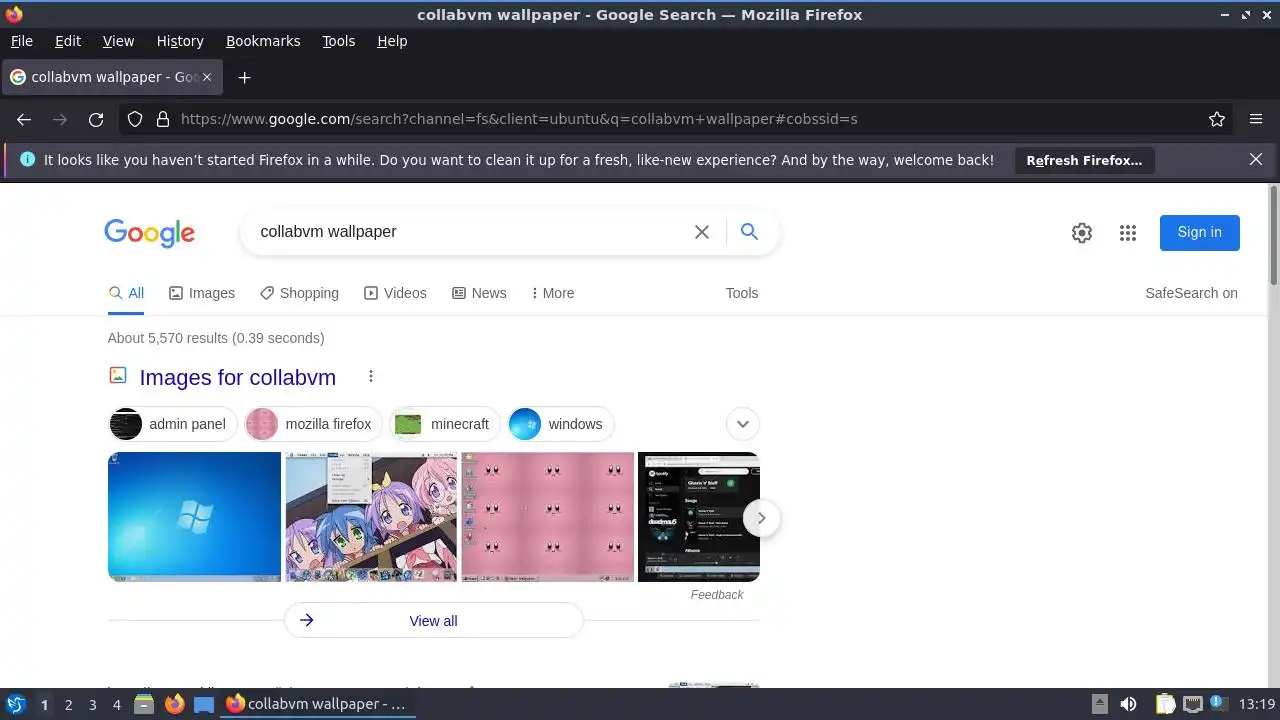1280x720 pixels.
Task: Open the anime girls wallpaper thumbnail
Action: (371, 517)
